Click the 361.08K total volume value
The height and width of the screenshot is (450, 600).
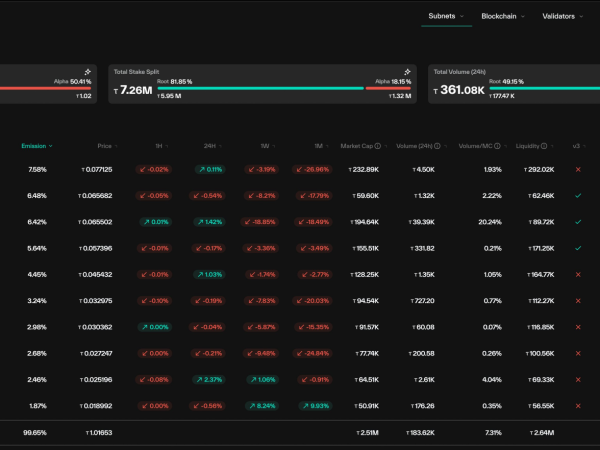459,90
